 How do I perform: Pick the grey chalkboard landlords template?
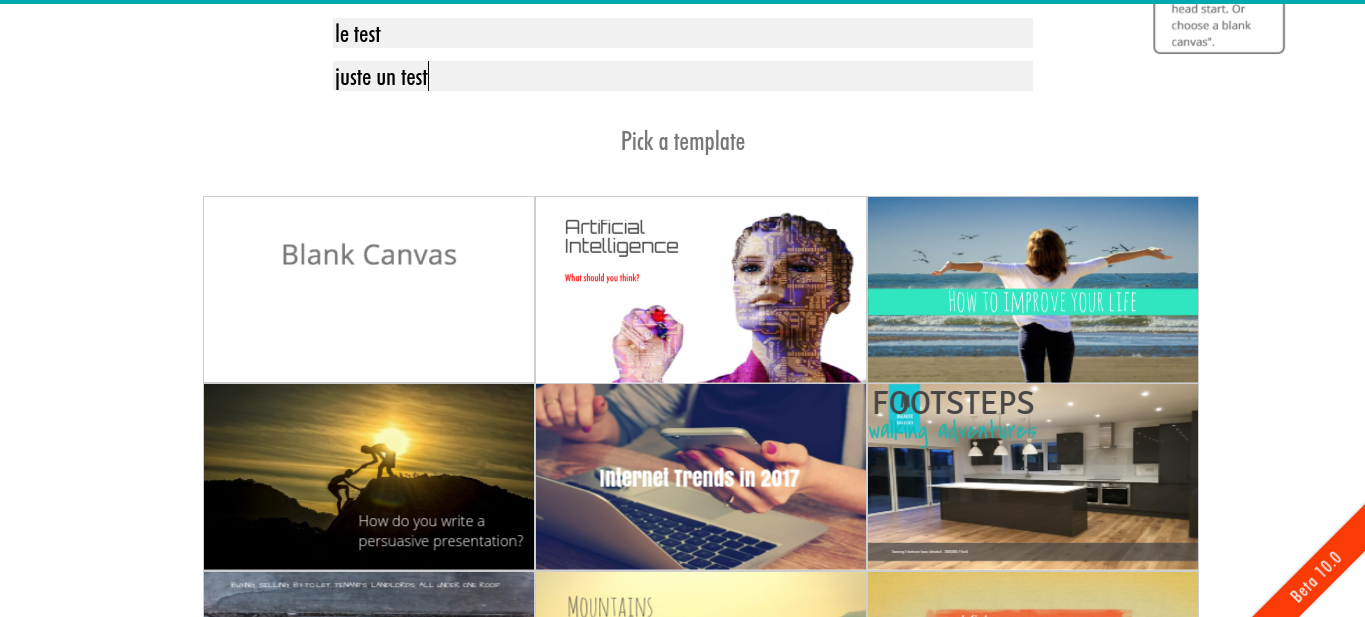[369, 594]
